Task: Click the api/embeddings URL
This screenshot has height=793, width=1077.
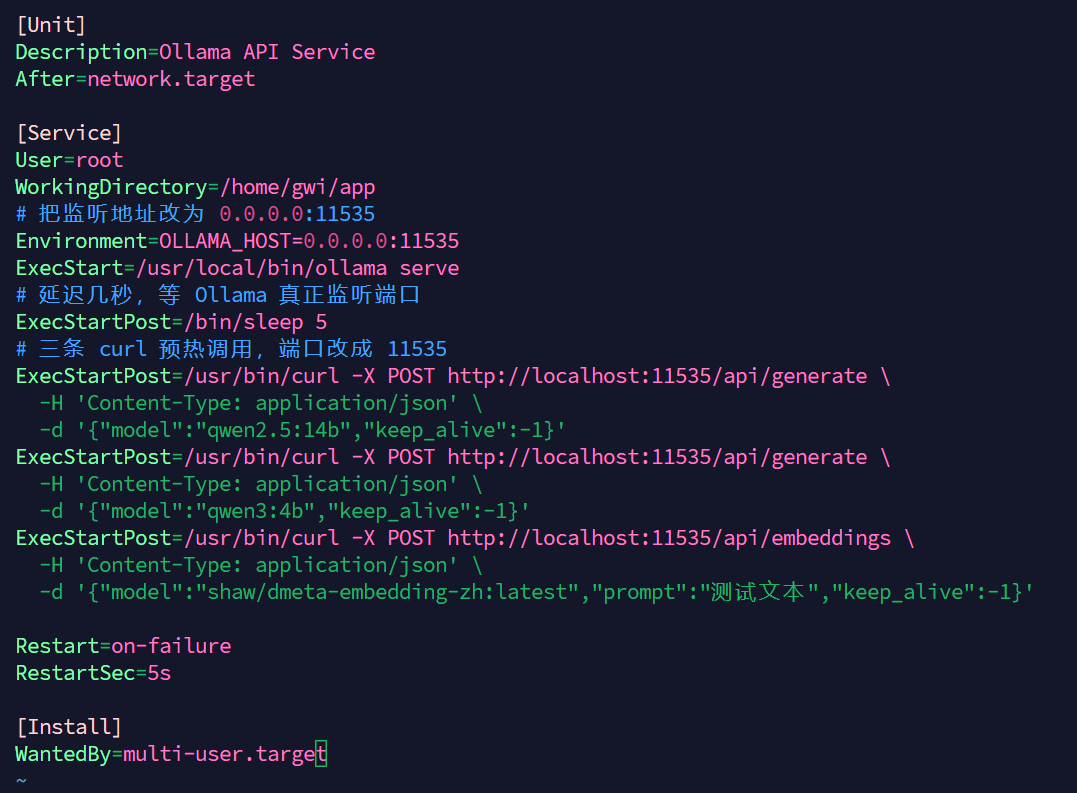Action: (x=669, y=538)
